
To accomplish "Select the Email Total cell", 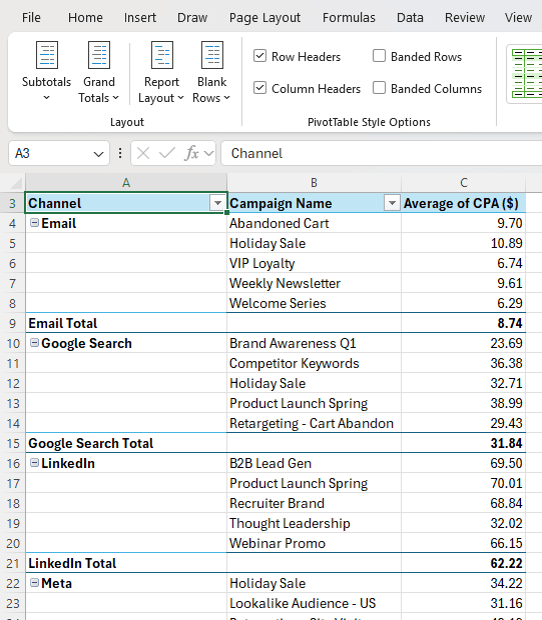I will [x=126, y=323].
